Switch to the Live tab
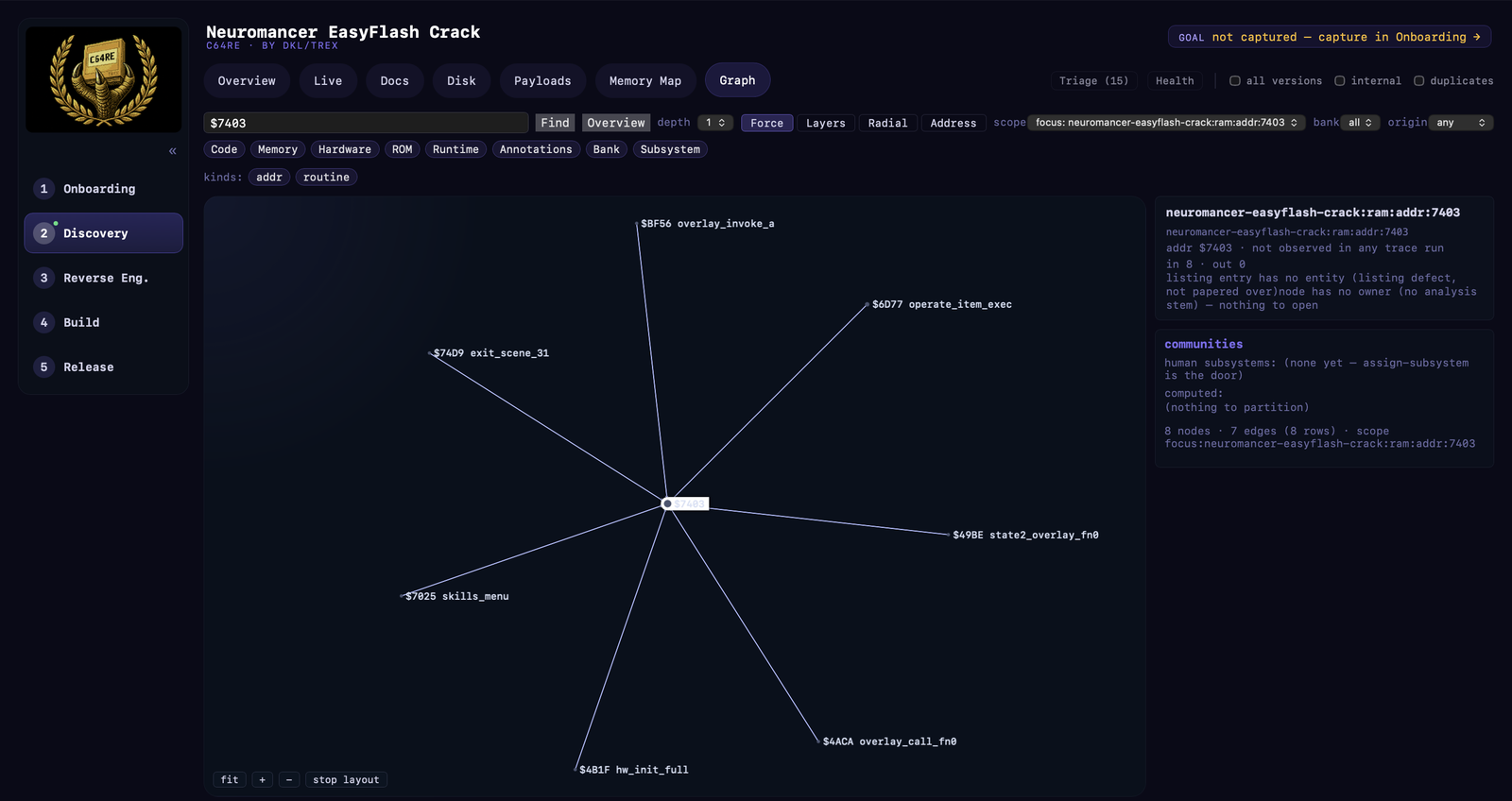1512x801 pixels. click(x=328, y=80)
